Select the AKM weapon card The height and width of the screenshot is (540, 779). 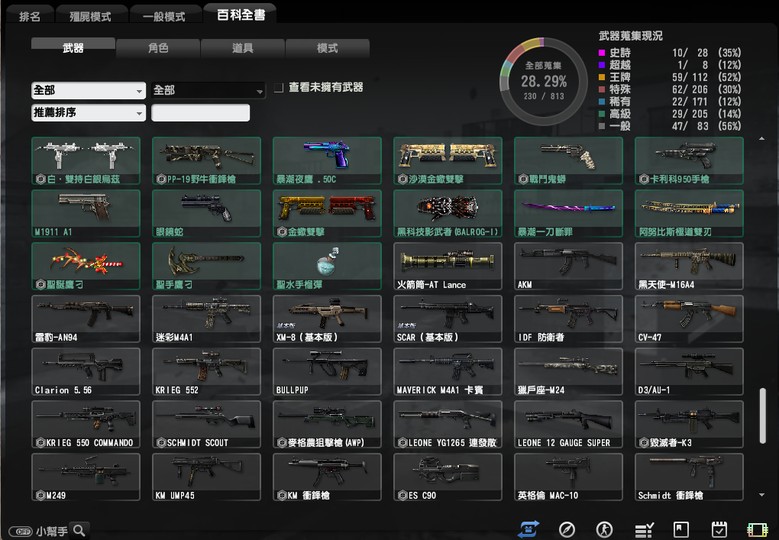[x=568, y=265]
